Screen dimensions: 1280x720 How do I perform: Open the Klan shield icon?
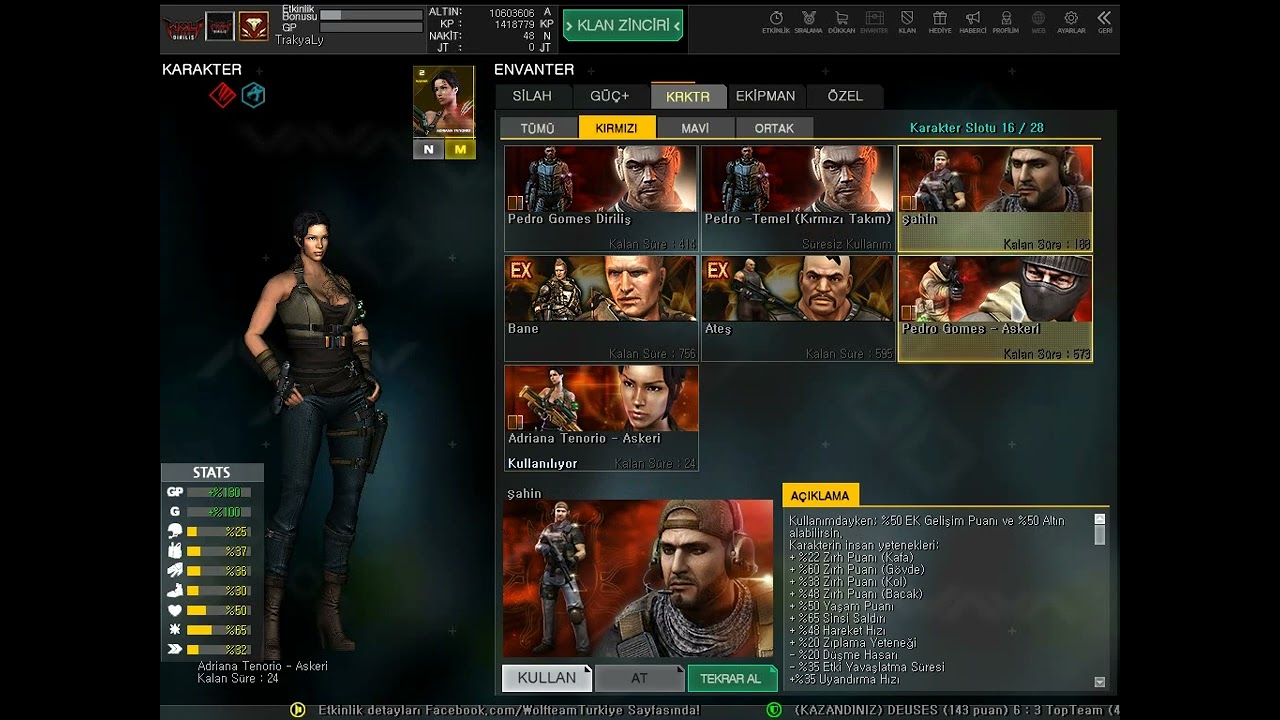pos(907,22)
